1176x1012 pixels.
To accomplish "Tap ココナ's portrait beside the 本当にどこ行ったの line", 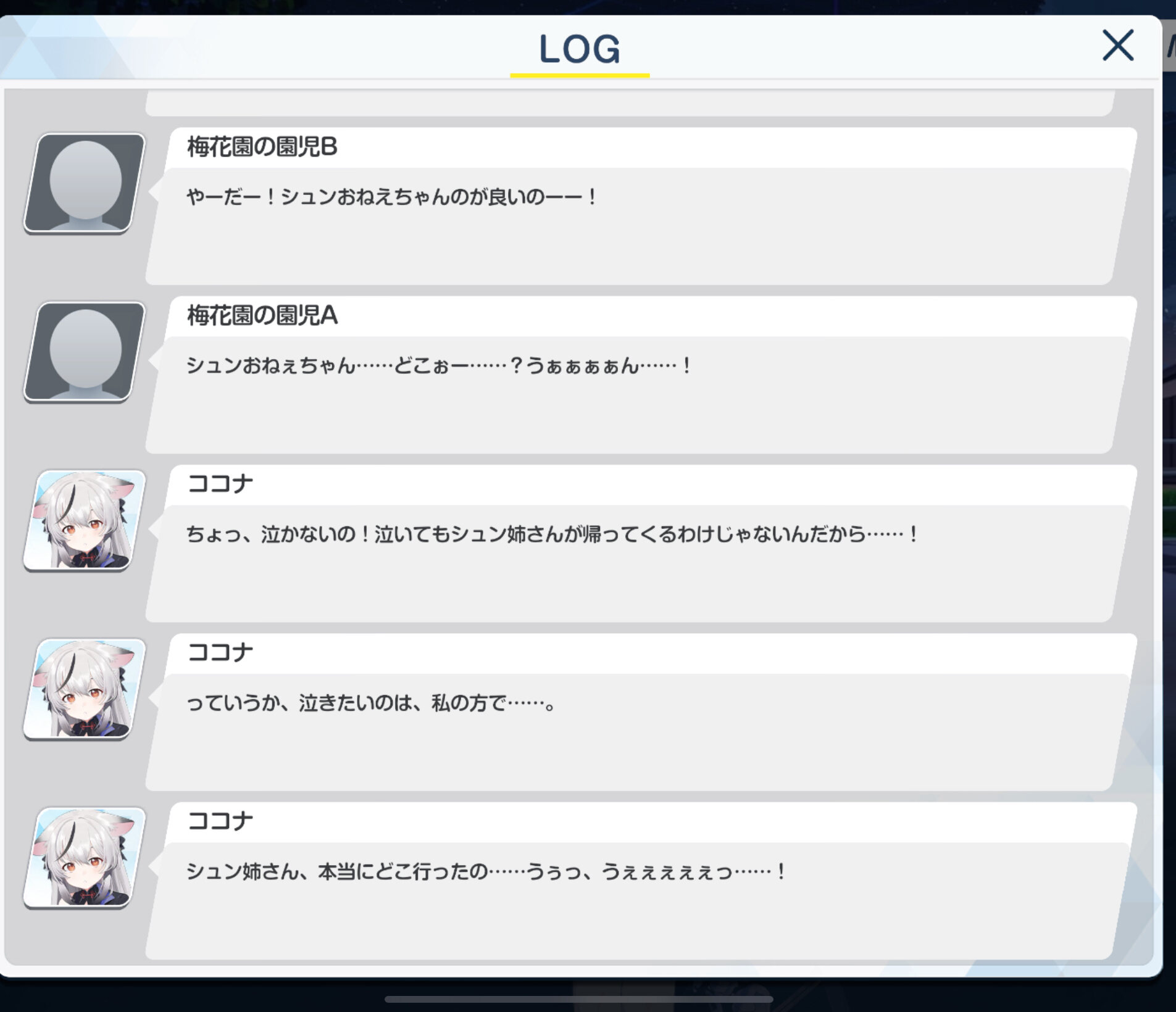I will point(85,857).
